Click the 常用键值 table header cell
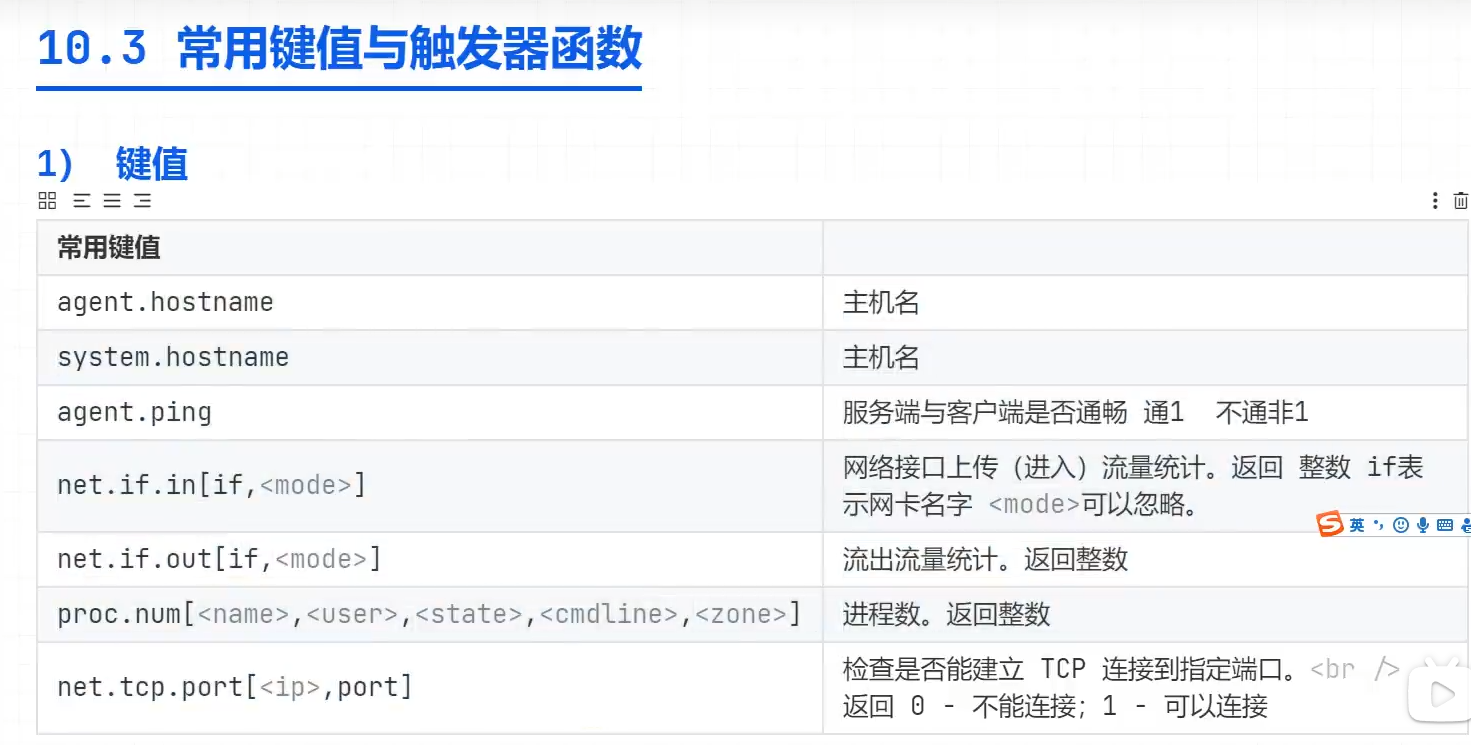The width and height of the screenshot is (1471, 745). (x=109, y=248)
